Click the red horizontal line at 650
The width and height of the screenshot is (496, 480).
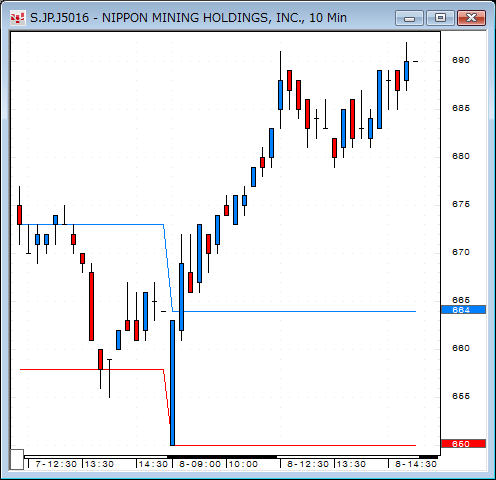pyautogui.click(x=295, y=445)
